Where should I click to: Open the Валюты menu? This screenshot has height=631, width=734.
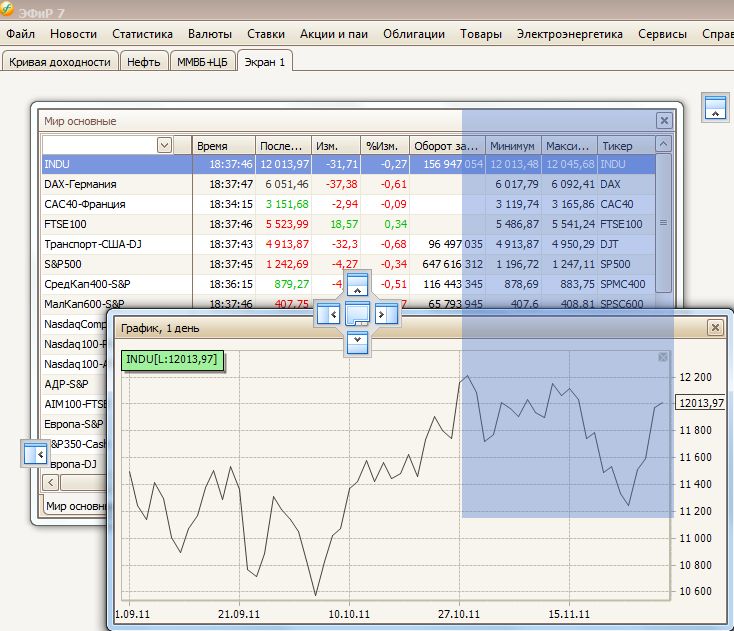209,34
